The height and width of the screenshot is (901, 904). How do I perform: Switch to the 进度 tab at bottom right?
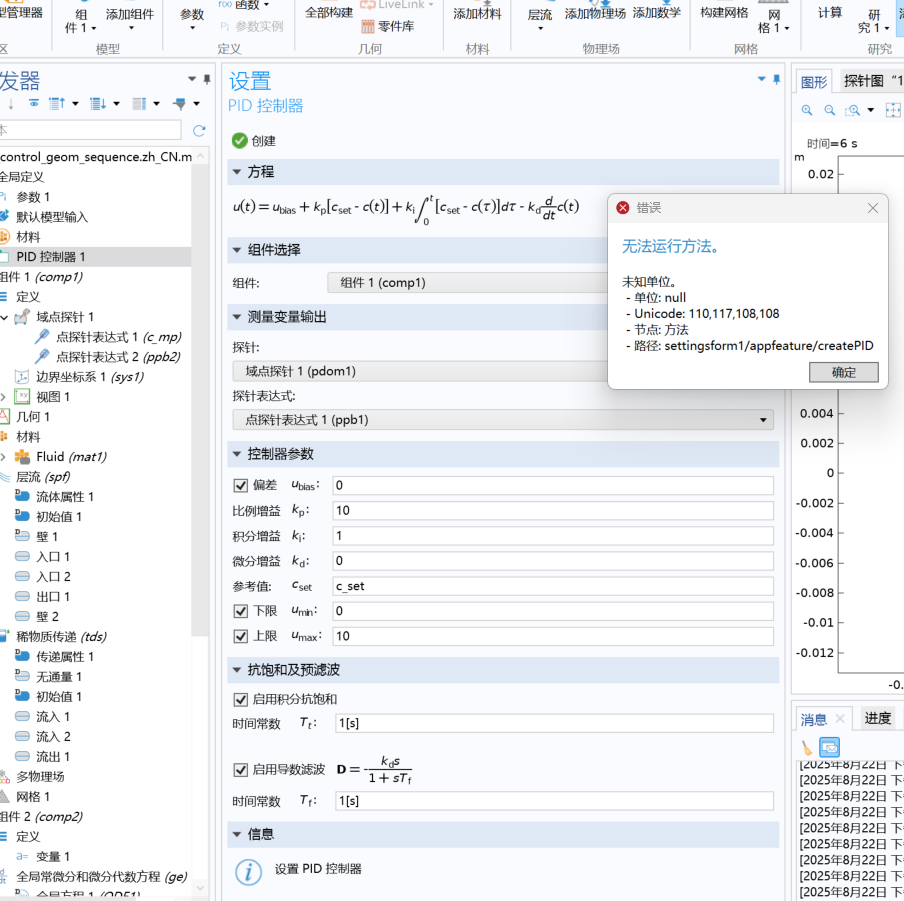point(877,717)
